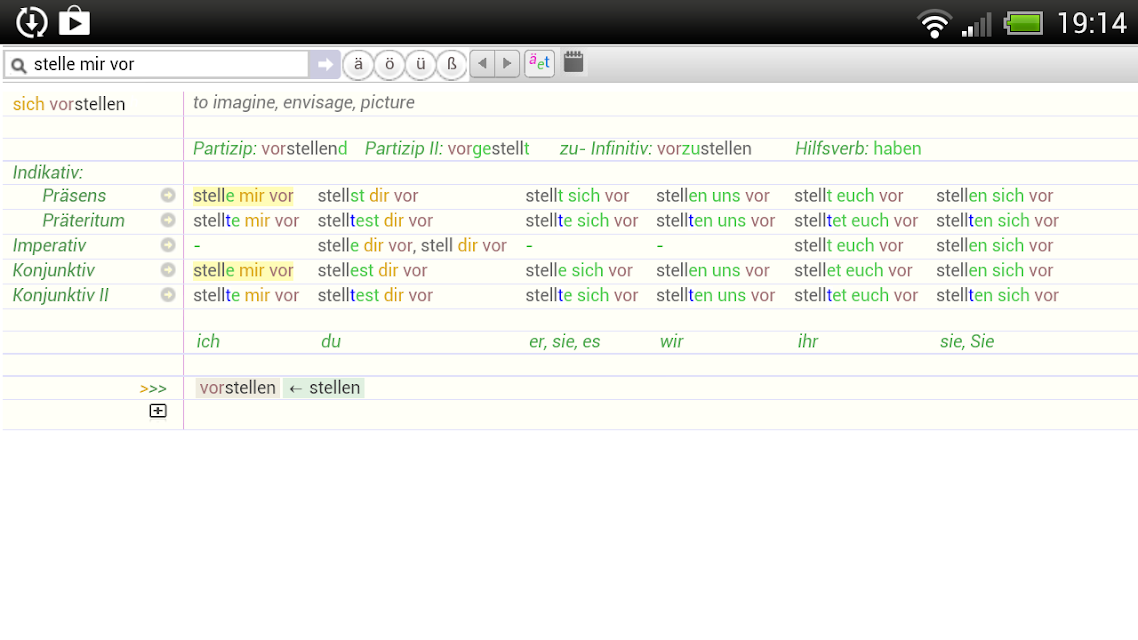Tap the search magnifier icon

coord(19,65)
